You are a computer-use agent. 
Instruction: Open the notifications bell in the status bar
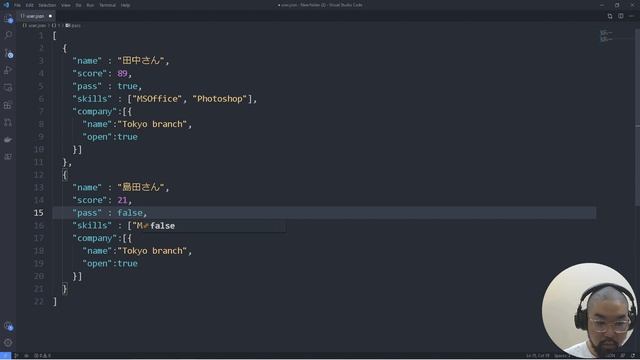(x=633, y=356)
